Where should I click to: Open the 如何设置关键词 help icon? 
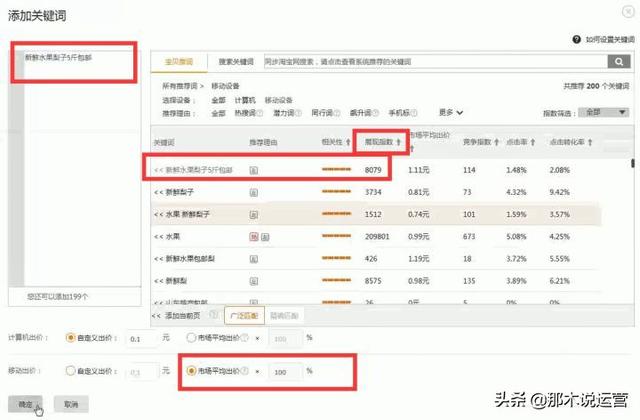pos(576,40)
